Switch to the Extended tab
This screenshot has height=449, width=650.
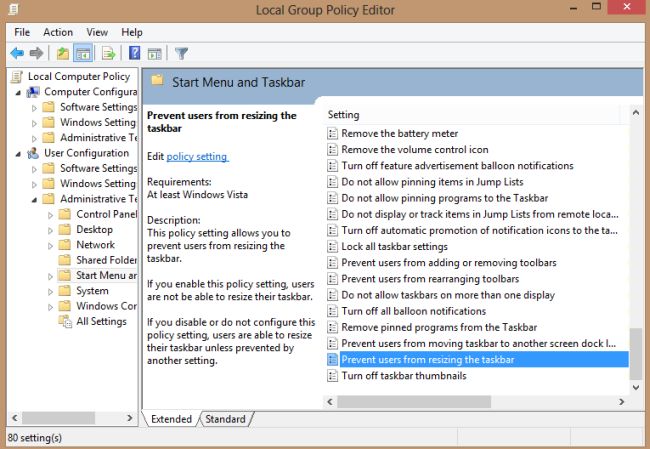click(x=171, y=419)
